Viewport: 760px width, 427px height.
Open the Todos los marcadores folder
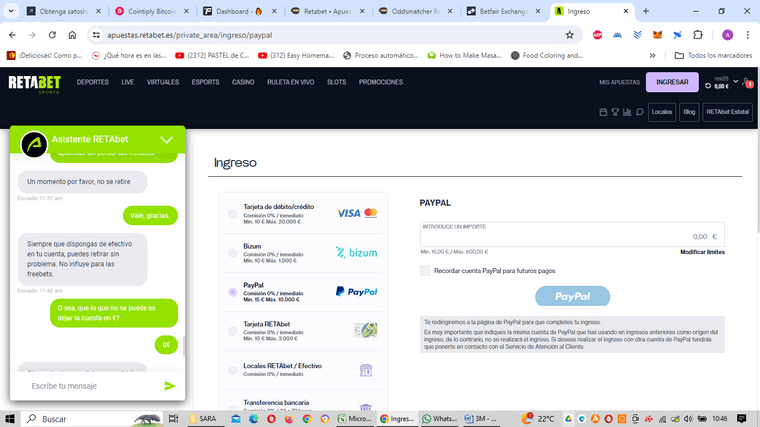coord(713,55)
